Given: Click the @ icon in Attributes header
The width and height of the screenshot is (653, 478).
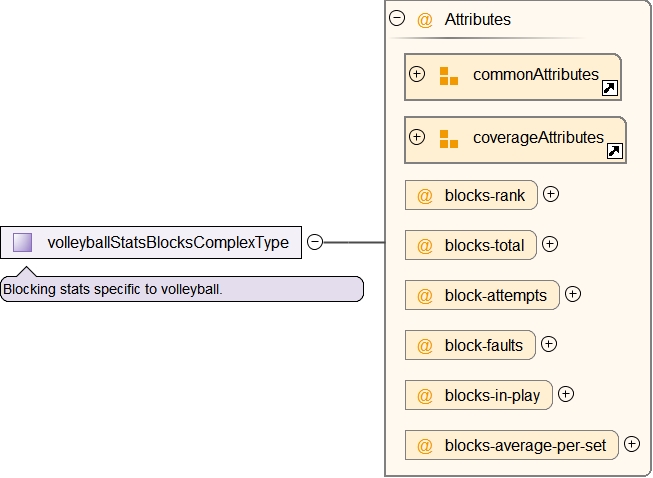Looking at the screenshot, I should tap(425, 19).
